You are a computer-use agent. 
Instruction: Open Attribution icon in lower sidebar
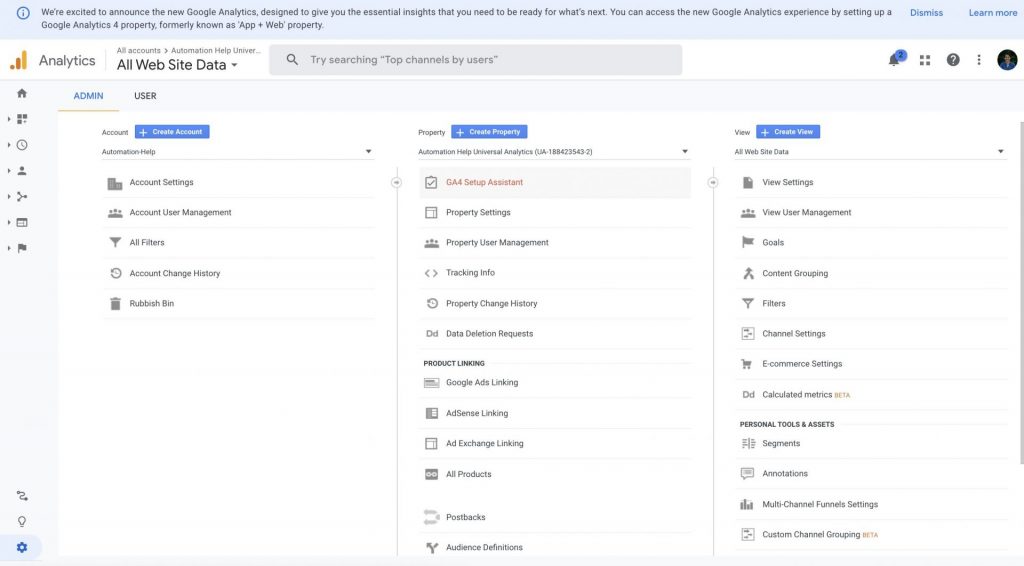[22, 495]
